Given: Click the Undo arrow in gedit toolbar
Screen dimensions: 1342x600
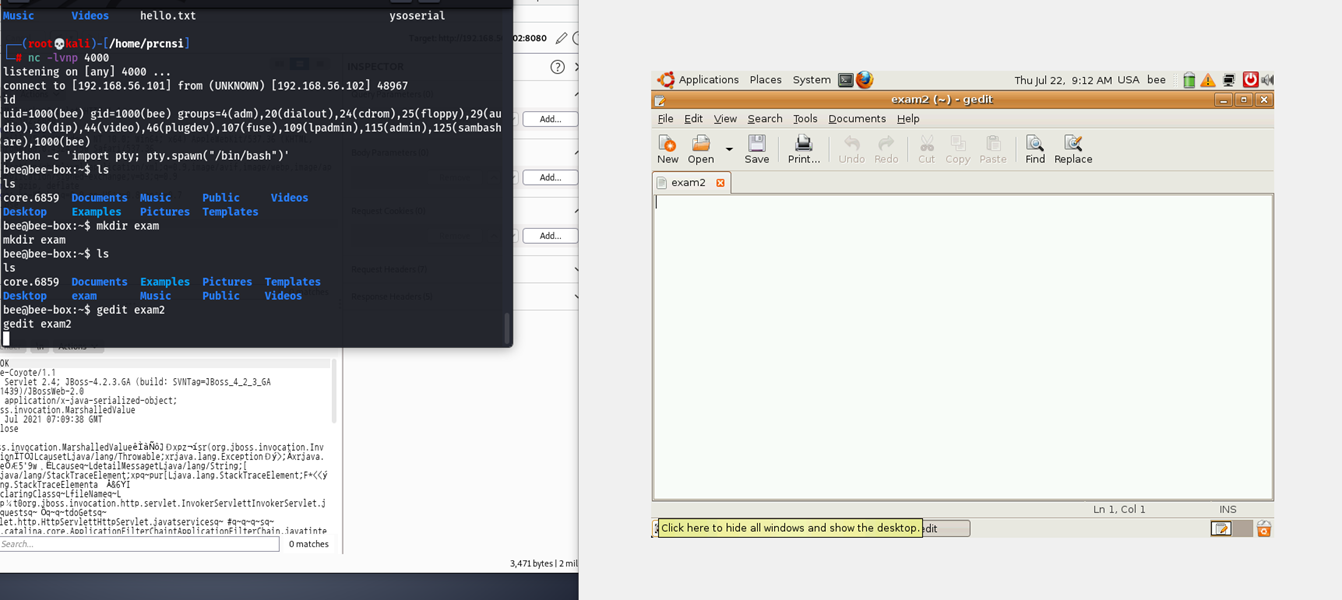Looking at the screenshot, I should tap(851, 149).
